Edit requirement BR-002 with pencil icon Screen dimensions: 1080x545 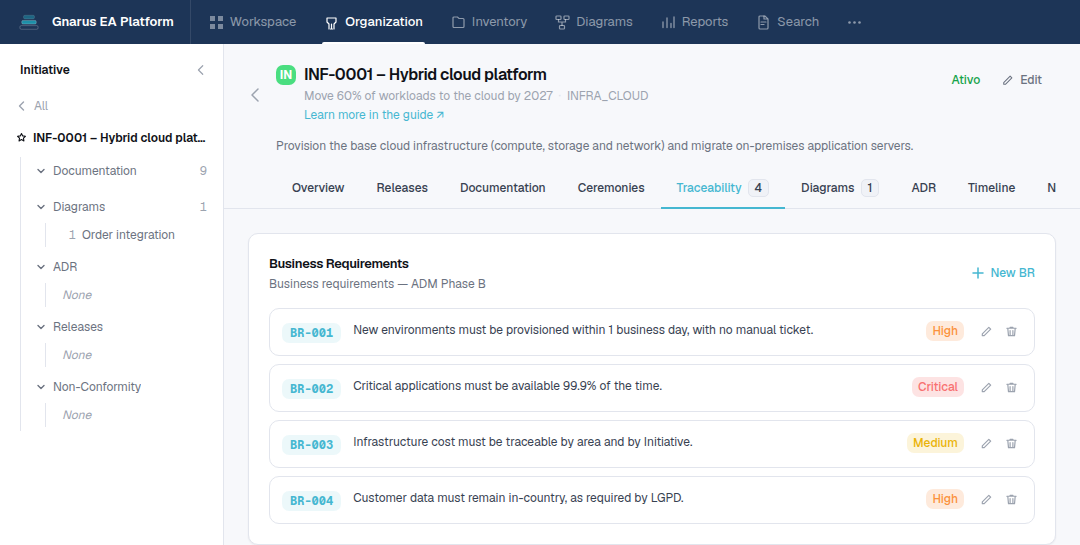click(x=986, y=387)
